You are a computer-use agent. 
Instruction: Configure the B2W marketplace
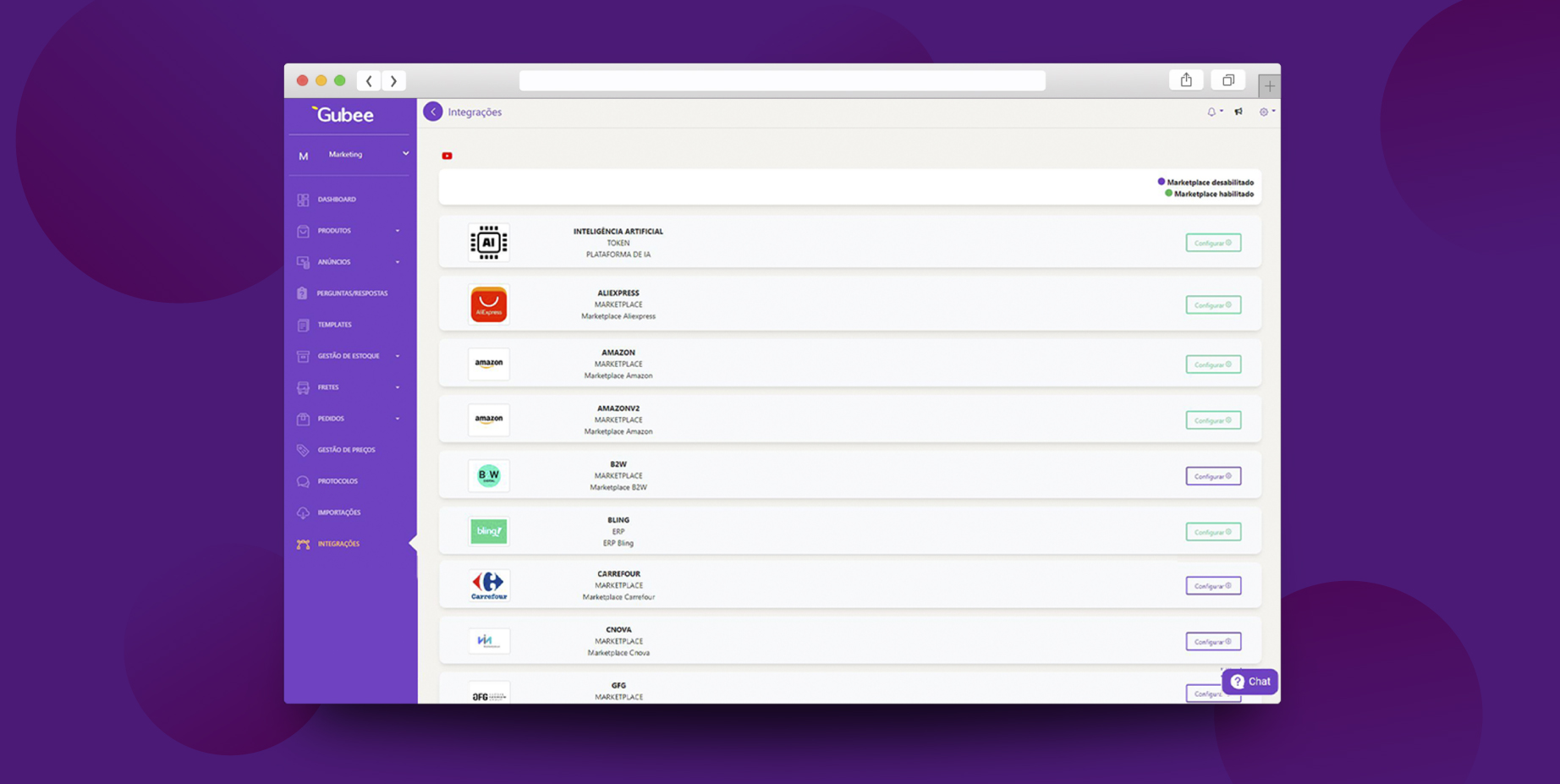pos(1213,476)
